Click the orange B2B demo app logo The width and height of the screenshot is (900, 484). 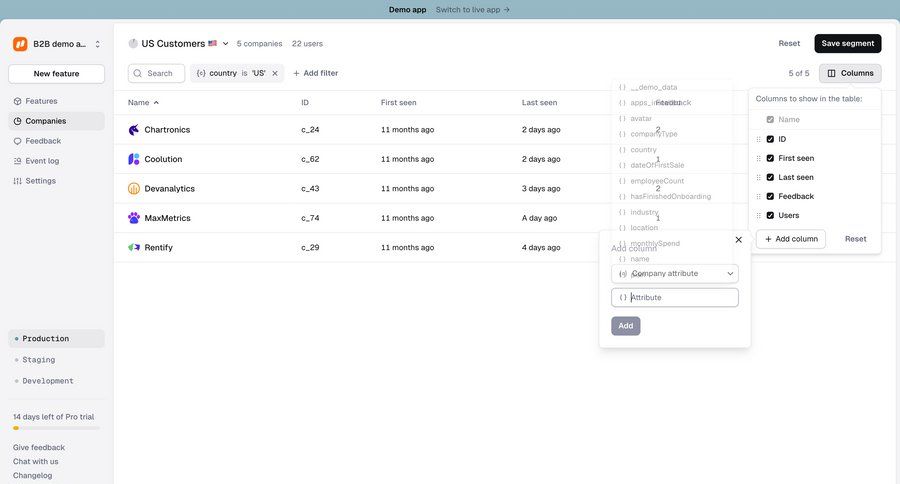[x=20, y=44]
